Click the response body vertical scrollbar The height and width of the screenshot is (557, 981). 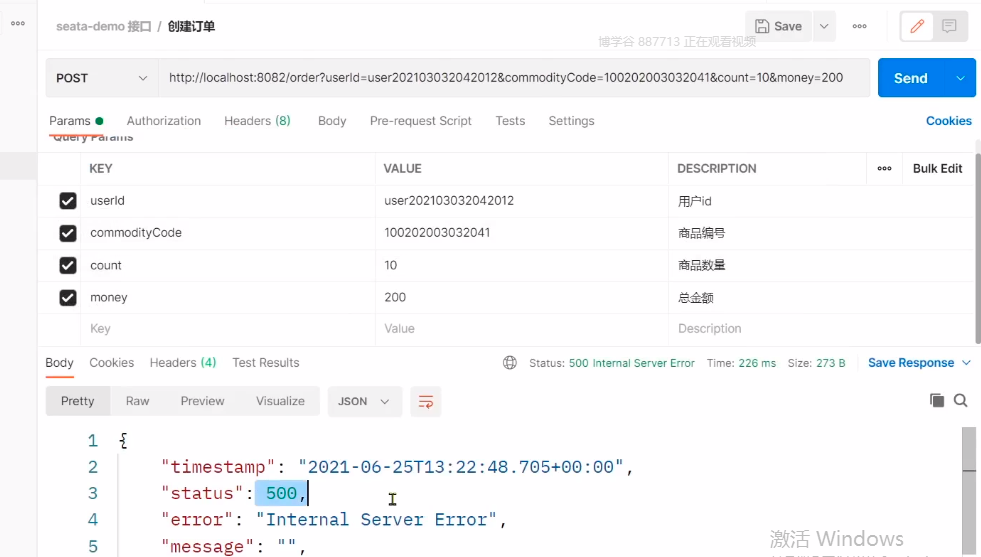coord(969,491)
